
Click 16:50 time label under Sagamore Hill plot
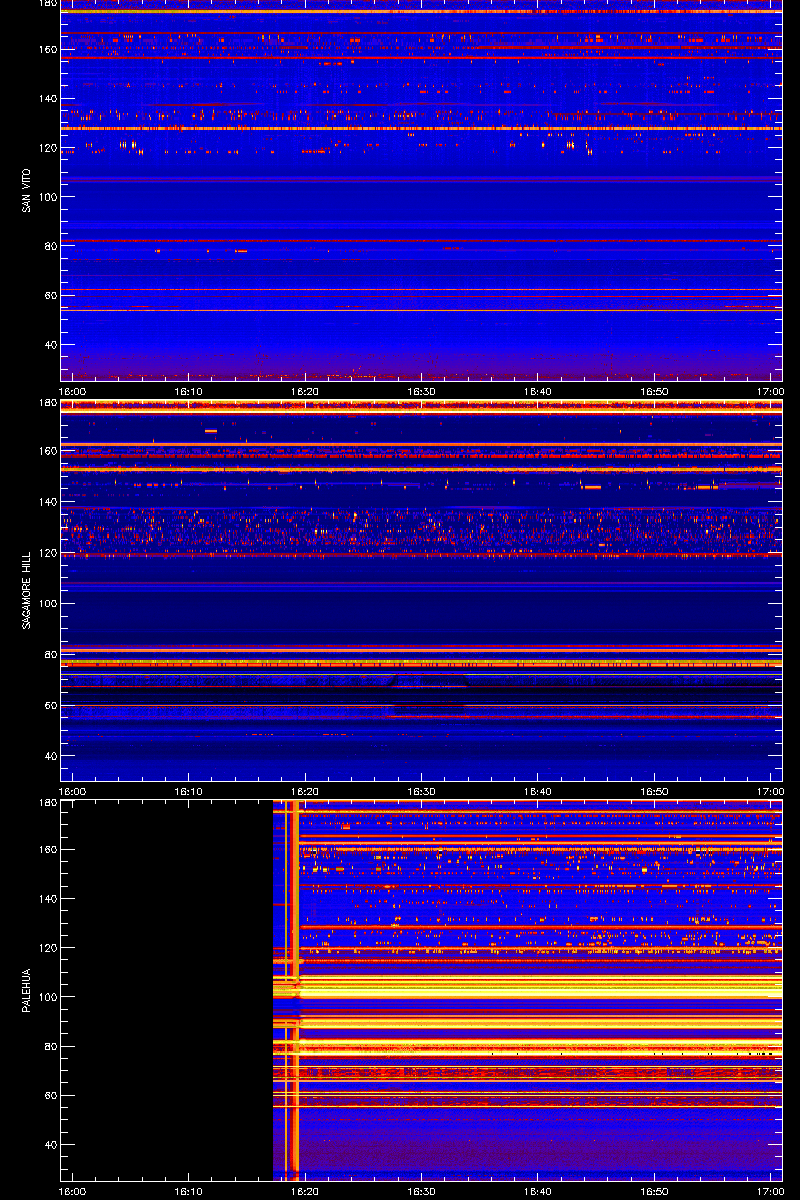[x=654, y=792]
